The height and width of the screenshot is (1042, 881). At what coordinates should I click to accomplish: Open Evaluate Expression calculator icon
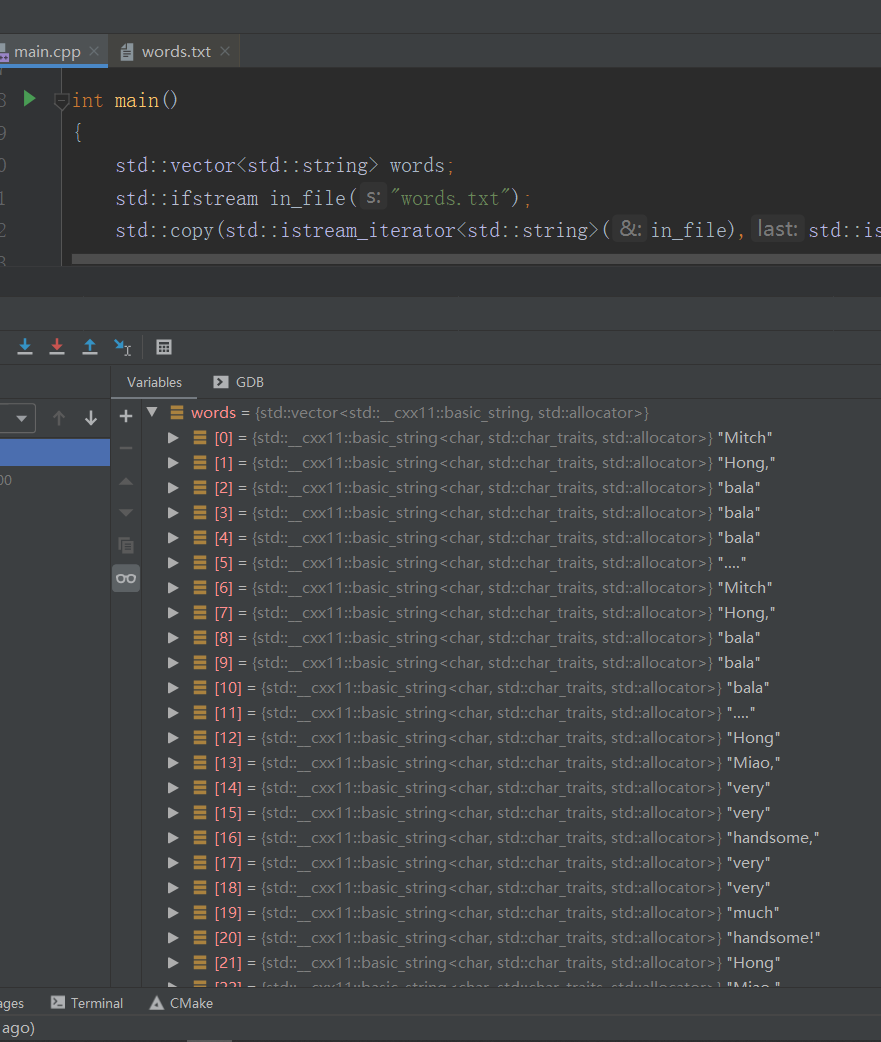tap(164, 347)
